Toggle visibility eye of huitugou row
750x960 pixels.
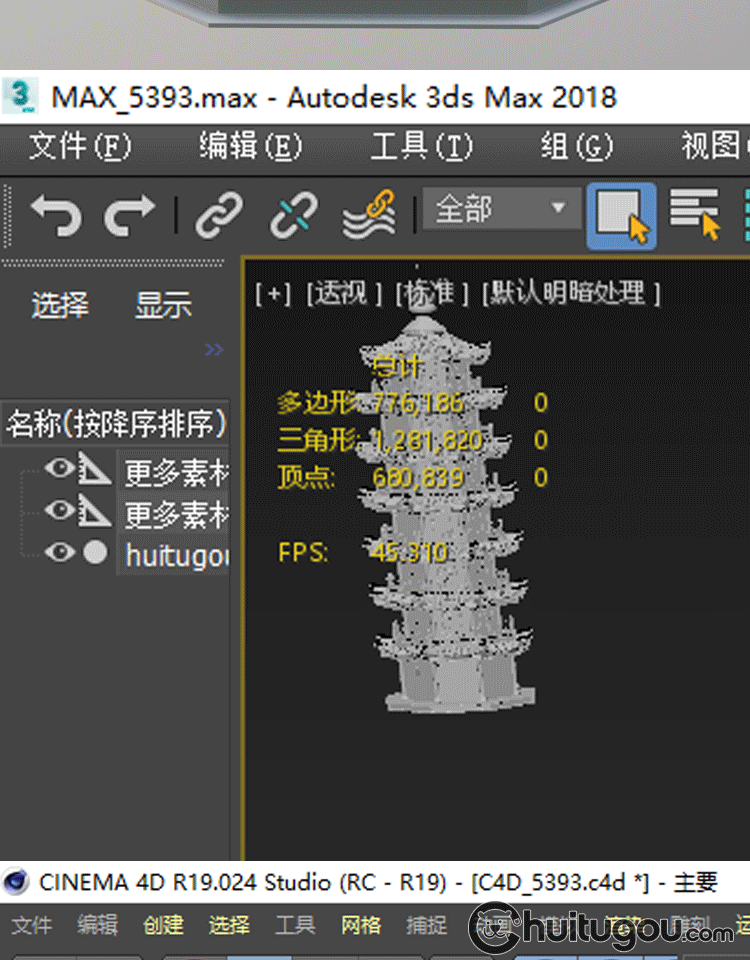coord(59,552)
